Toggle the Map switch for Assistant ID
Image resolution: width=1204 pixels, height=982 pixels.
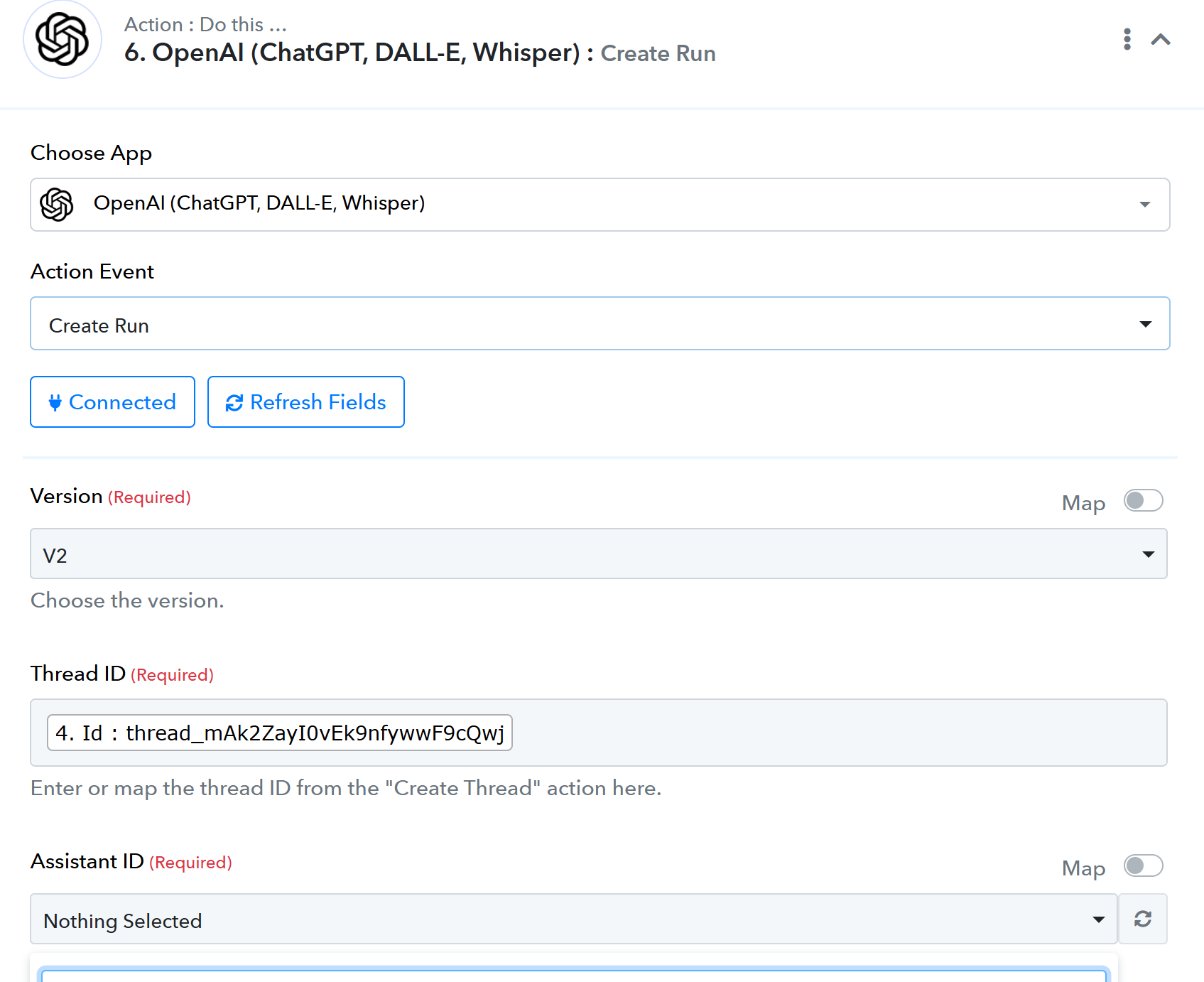pyautogui.click(x=1143, y=865)
